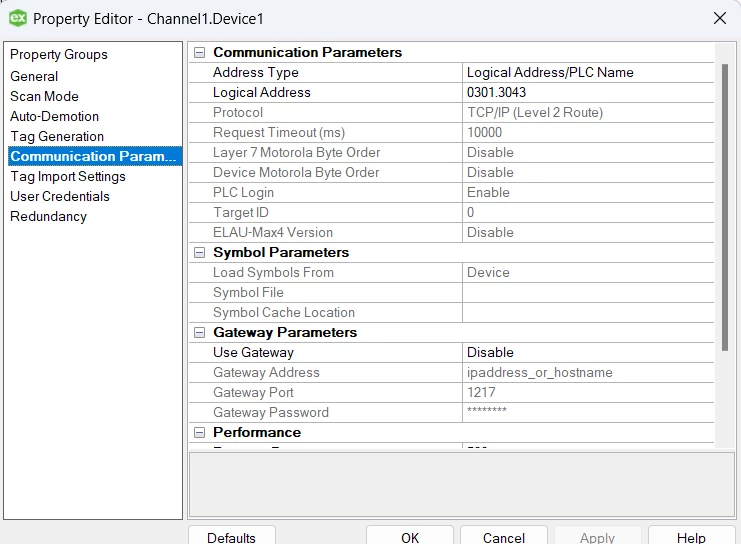
Task: Open the Address Type value dropdown
Action: [588, 72]
